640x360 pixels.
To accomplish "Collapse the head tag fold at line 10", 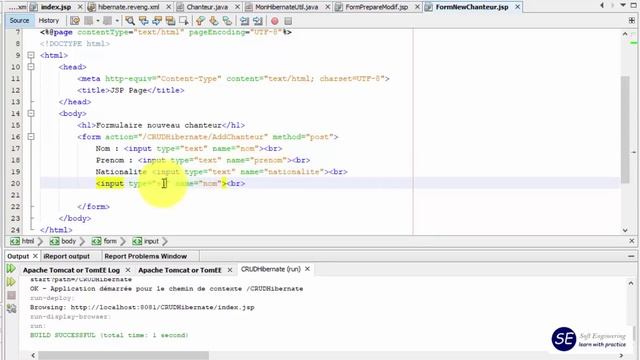I will coord(31,67).
